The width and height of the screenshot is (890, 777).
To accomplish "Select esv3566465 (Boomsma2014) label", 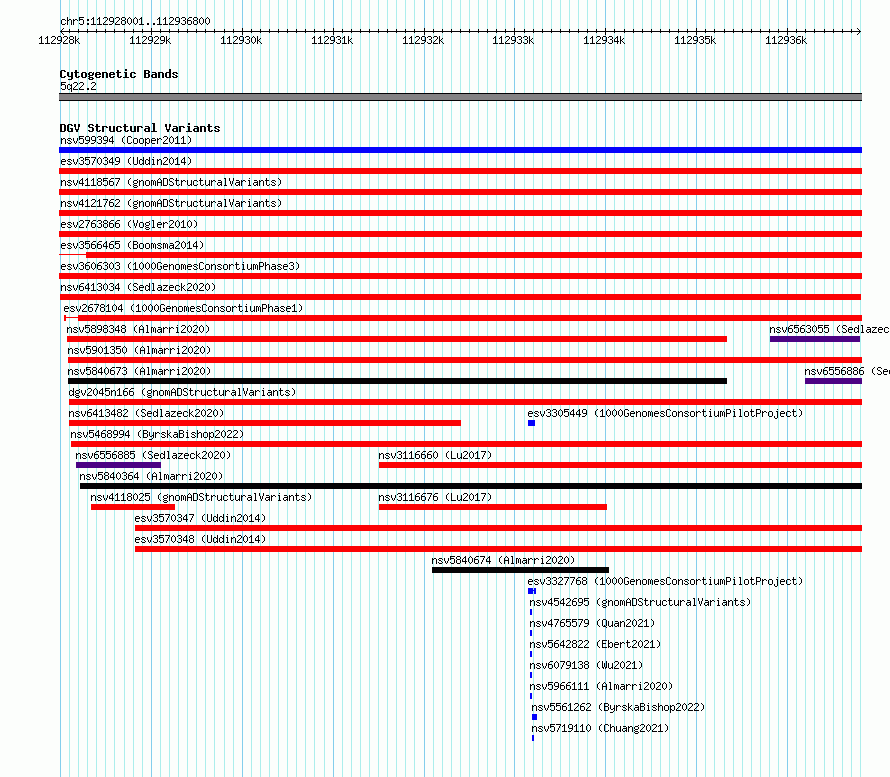I will [x=132, y=245].
